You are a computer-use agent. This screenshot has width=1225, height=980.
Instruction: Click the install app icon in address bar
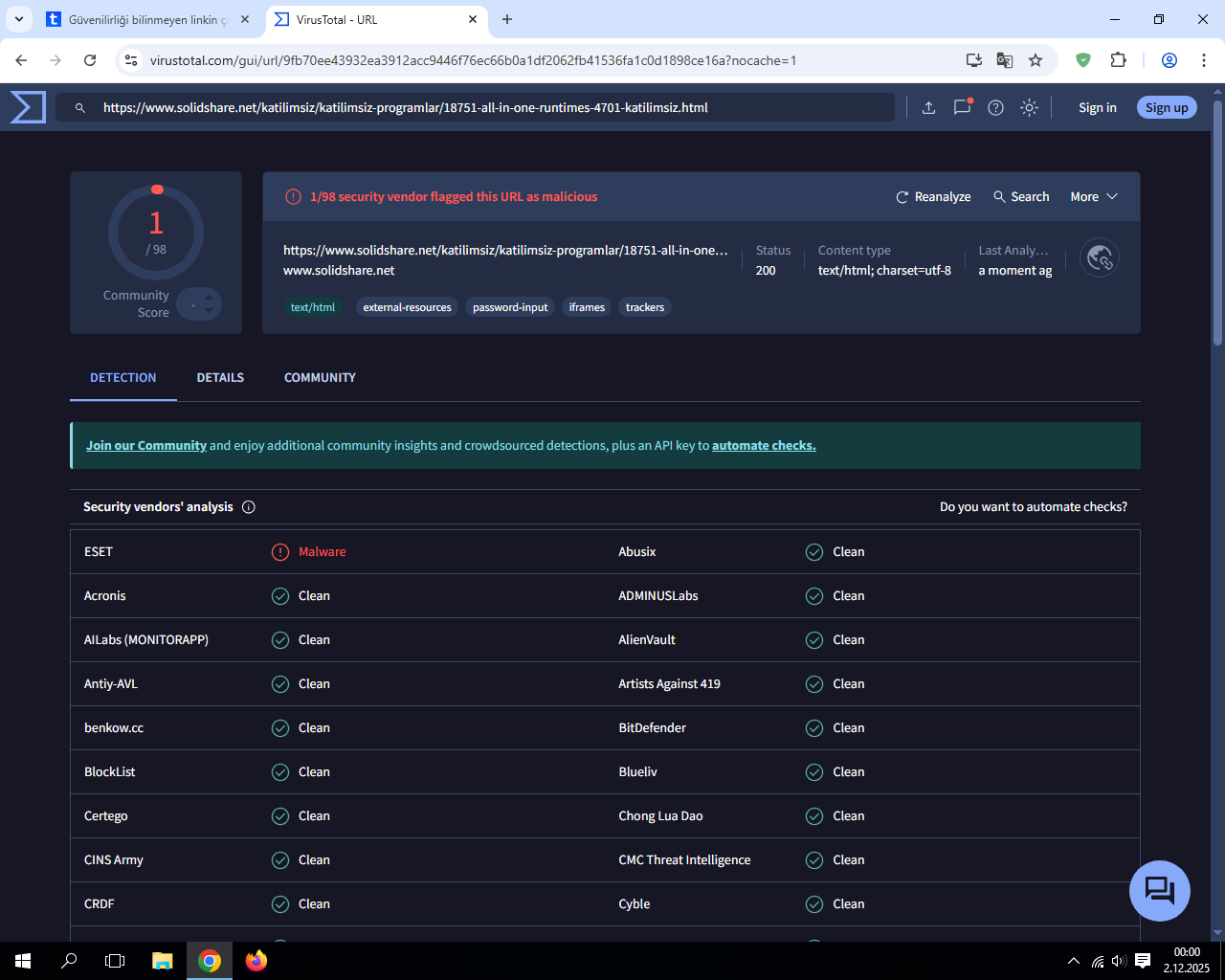(974, 60)
